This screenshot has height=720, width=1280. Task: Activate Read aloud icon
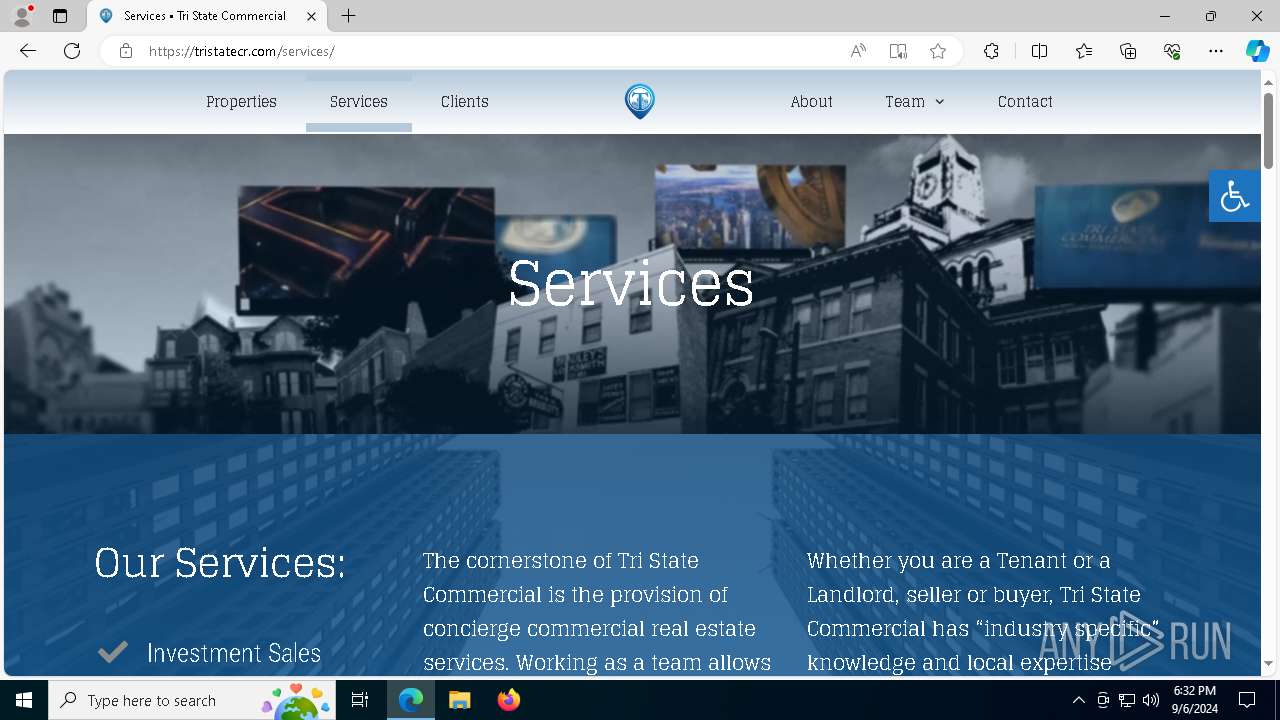coord(858,51)
